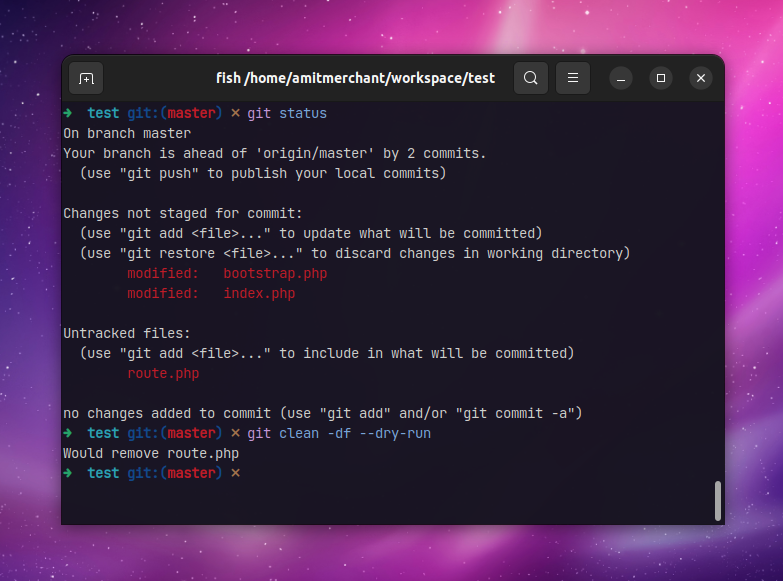Open a new terminal tab
Image resolution: width=783 pixels, height=581 pixels.
pos(86,78)
